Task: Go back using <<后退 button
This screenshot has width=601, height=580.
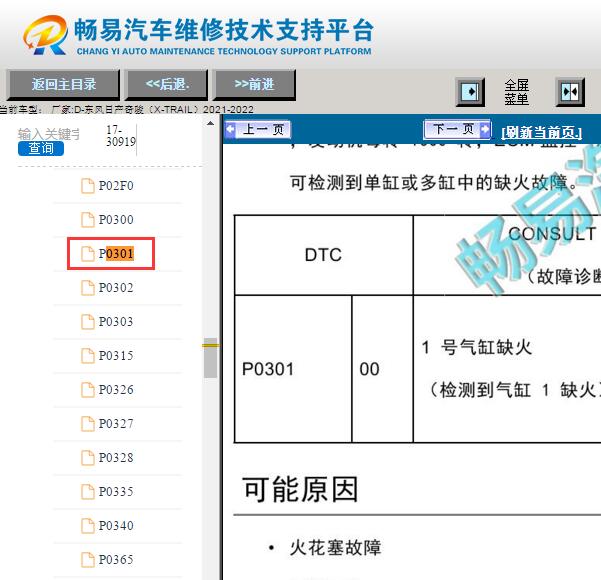Action: [x=167, y=84]
